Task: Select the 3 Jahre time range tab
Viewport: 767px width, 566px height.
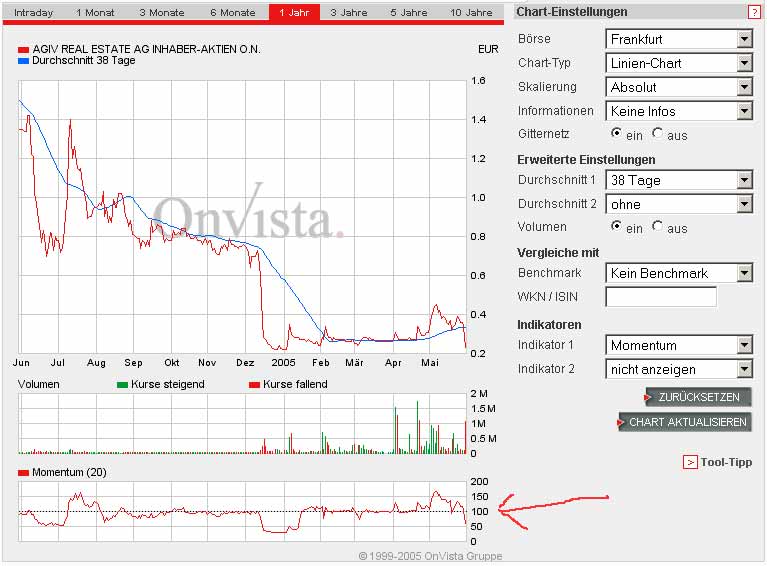Action: (x=350, y=13)
